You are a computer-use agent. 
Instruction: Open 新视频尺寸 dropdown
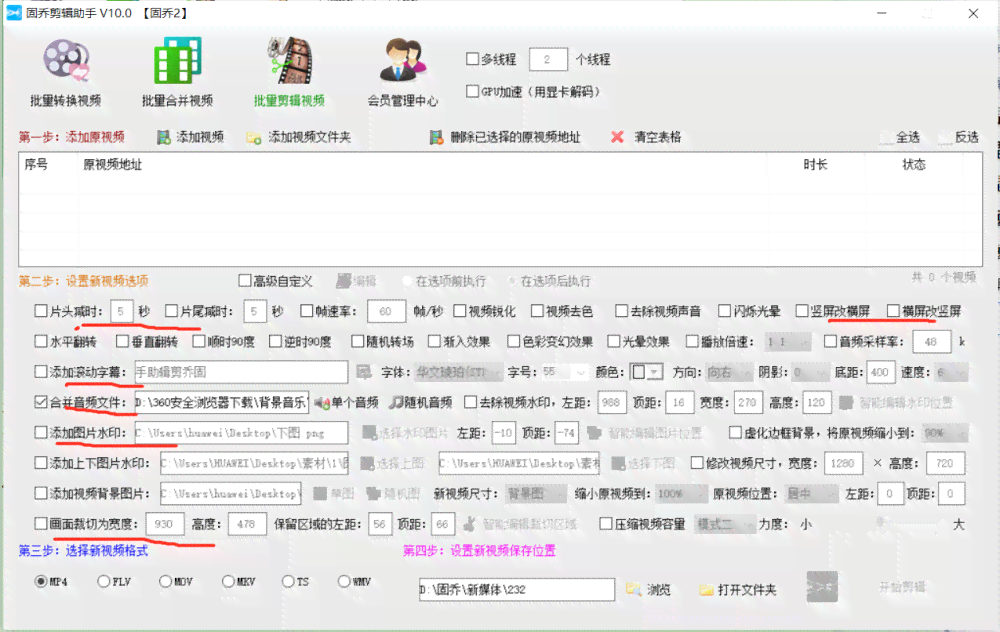click(x=536, y=494)
